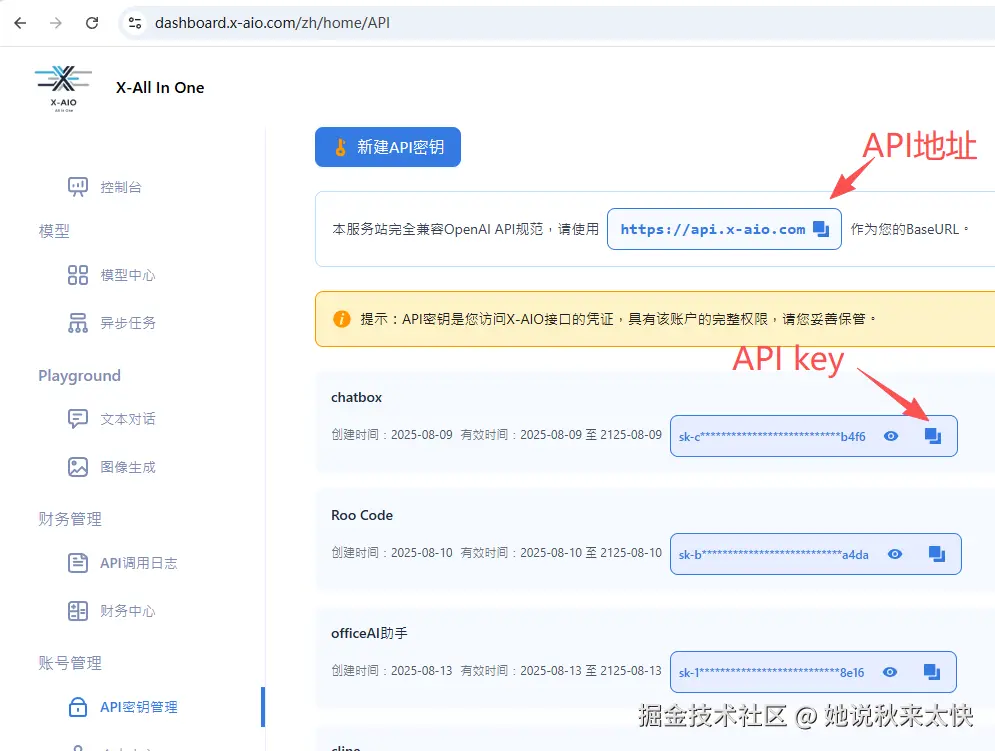This screenshot has width=995, height=751.
Task: Click the 模型 section heading
Action: point(54,231)
